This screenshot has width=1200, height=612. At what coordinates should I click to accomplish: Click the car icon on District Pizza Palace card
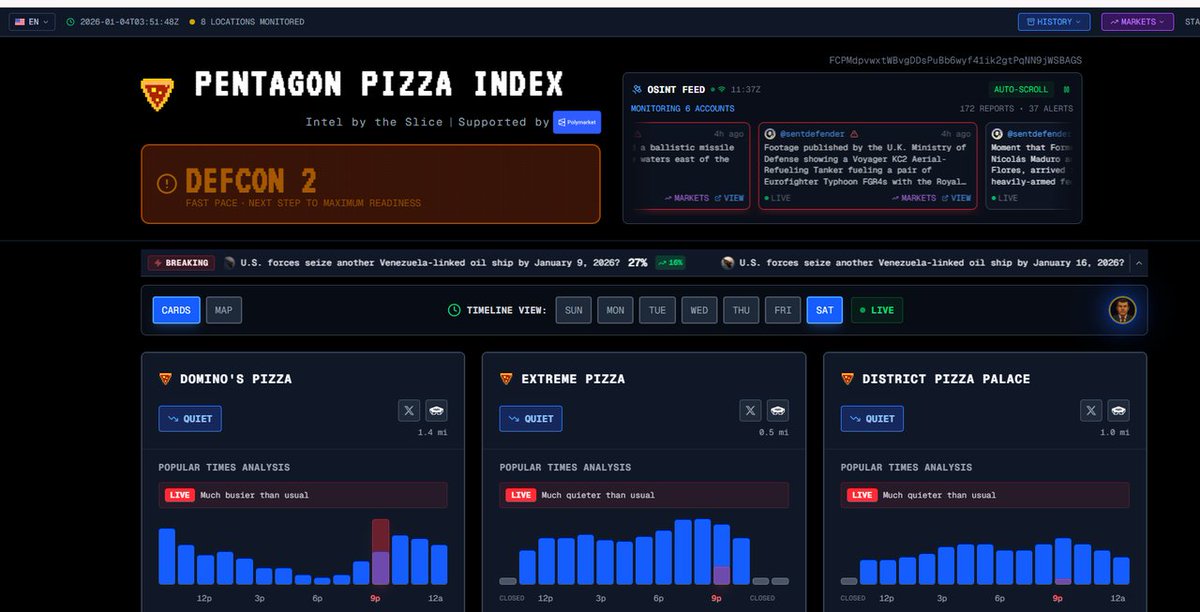click(x=1118, y=410)
